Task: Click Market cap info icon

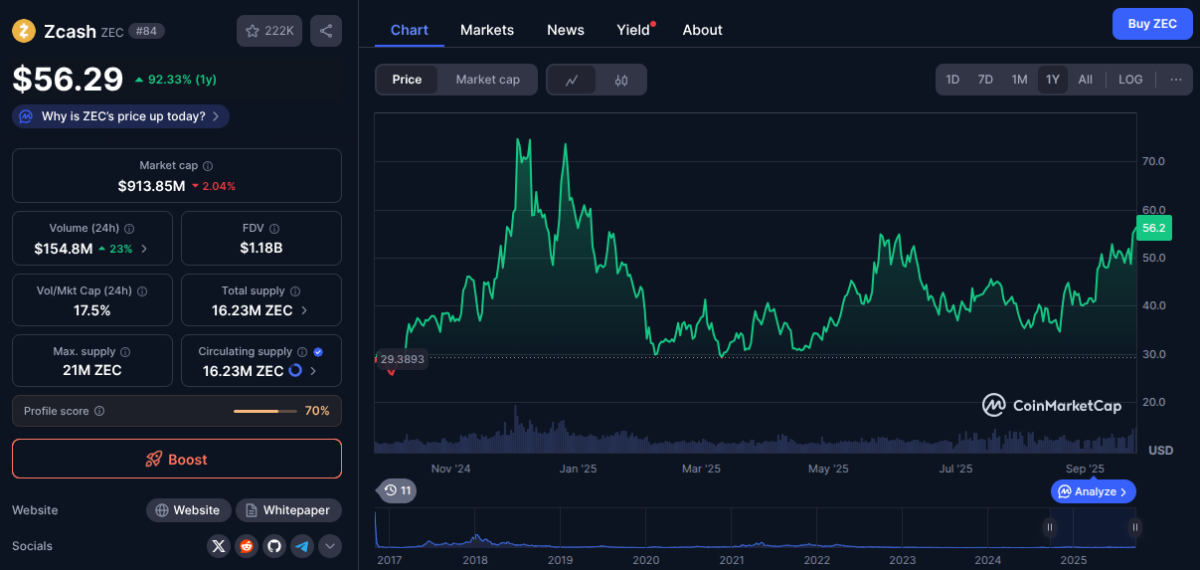Action: click(x=207, y=166)
